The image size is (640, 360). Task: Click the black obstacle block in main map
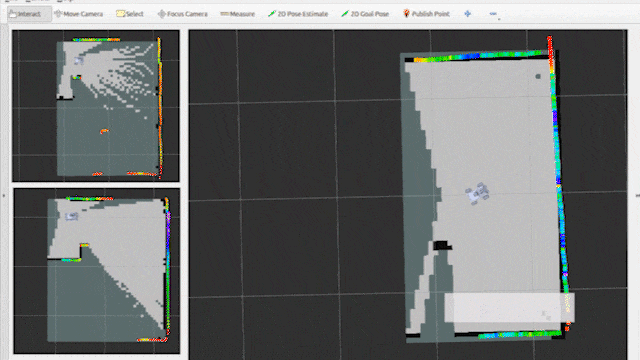[441, 245]
